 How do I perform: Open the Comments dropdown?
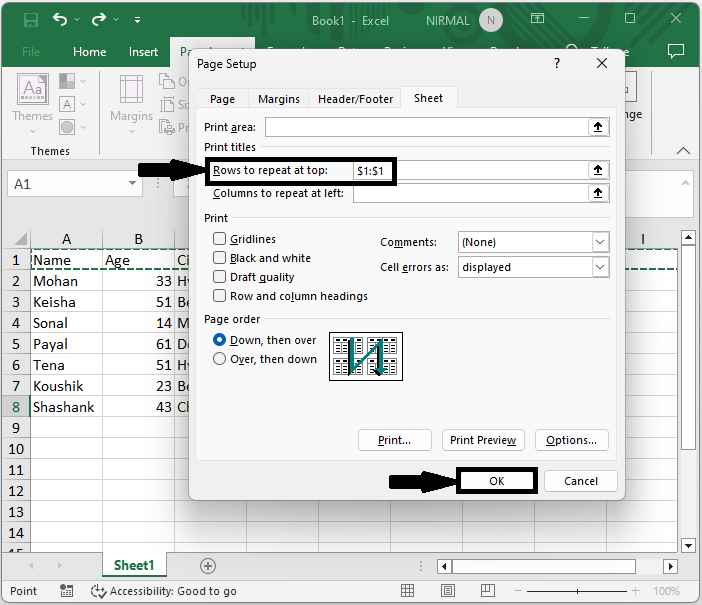click(x=599, y=242)
